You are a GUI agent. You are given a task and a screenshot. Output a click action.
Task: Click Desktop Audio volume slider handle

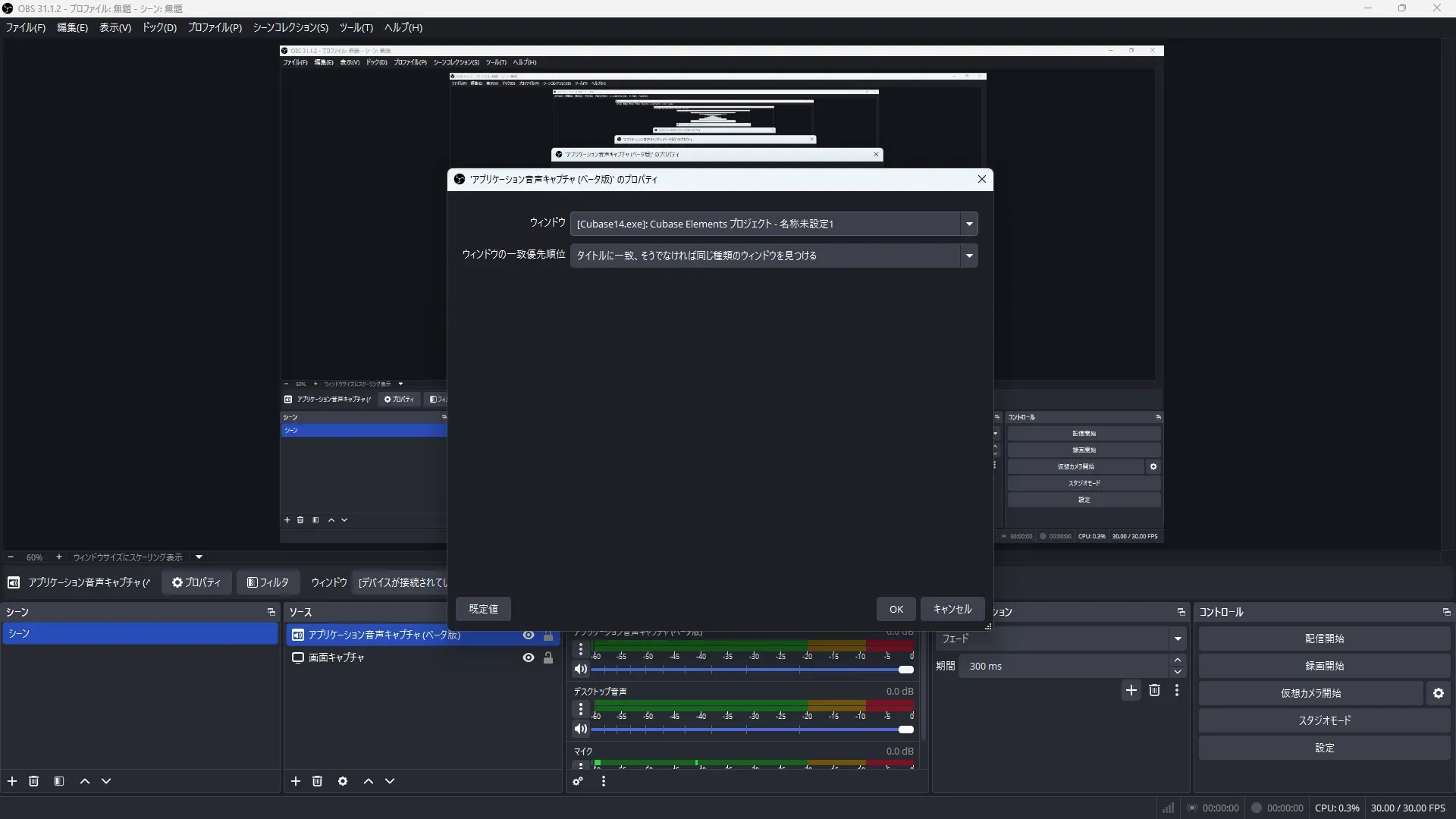click(x=905, y=730)
